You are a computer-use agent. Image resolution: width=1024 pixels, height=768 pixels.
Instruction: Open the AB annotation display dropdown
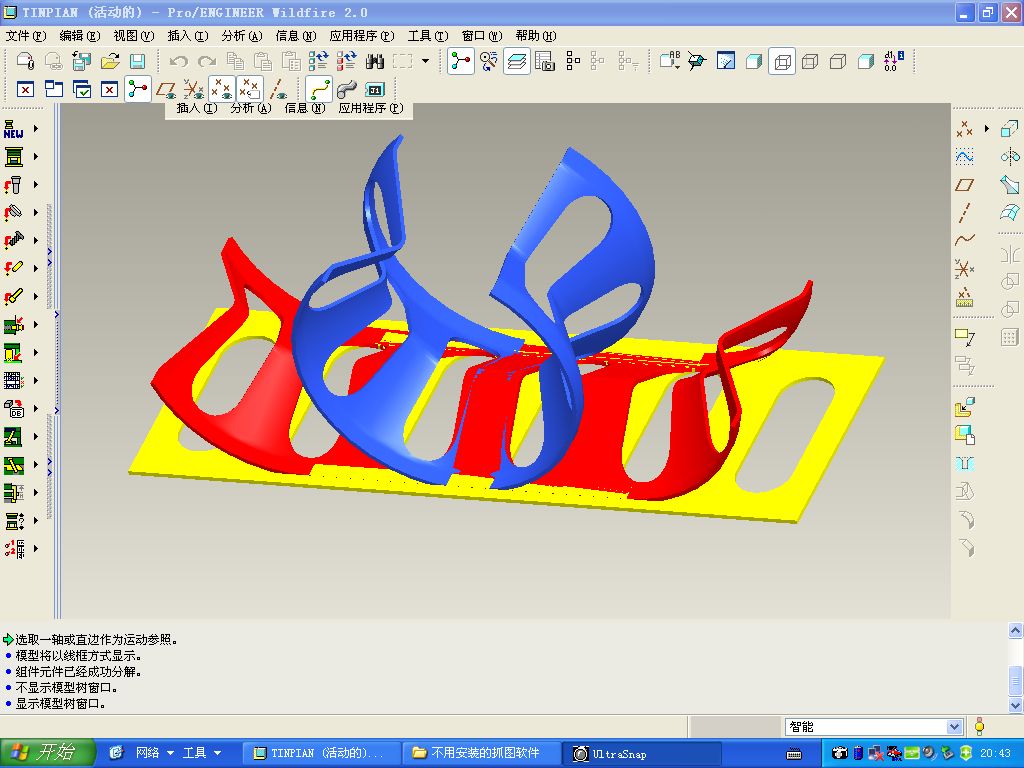coord(670,62)
